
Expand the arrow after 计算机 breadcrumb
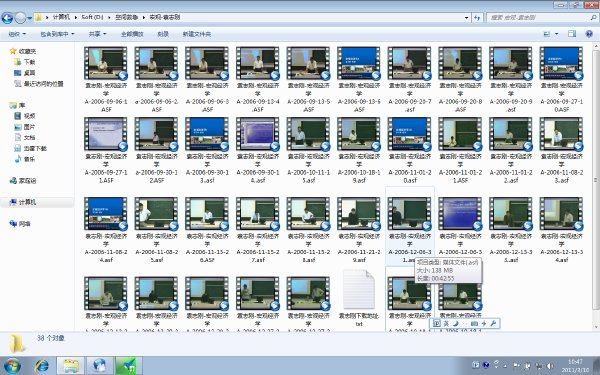point(75,17)
